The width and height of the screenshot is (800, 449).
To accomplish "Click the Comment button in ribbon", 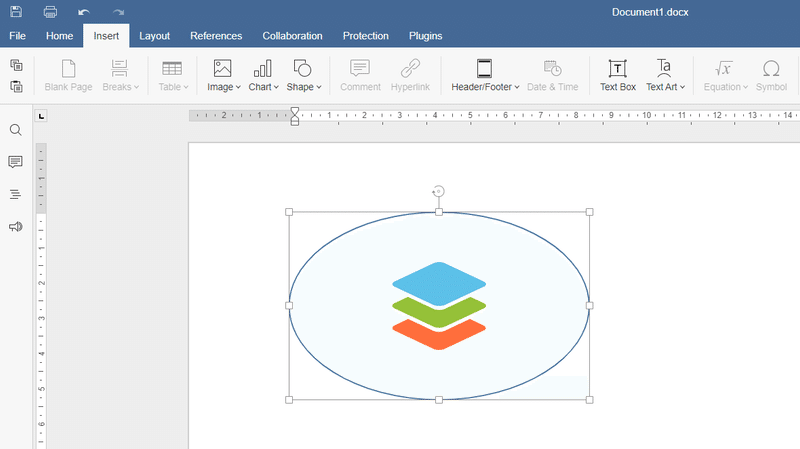I will pyautogui.click(x=360, y=76).
